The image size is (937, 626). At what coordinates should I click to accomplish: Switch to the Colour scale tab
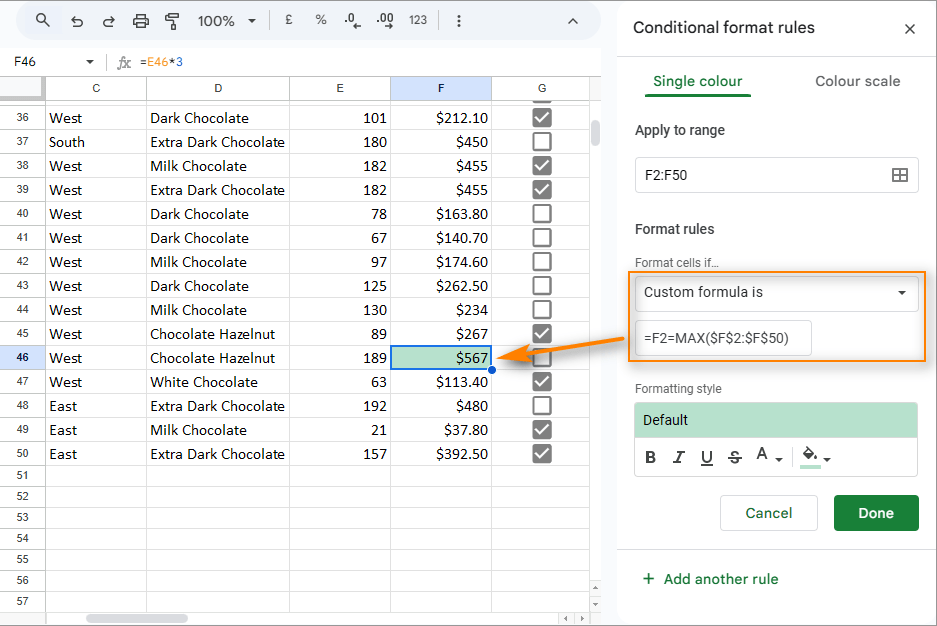[857, 81]
